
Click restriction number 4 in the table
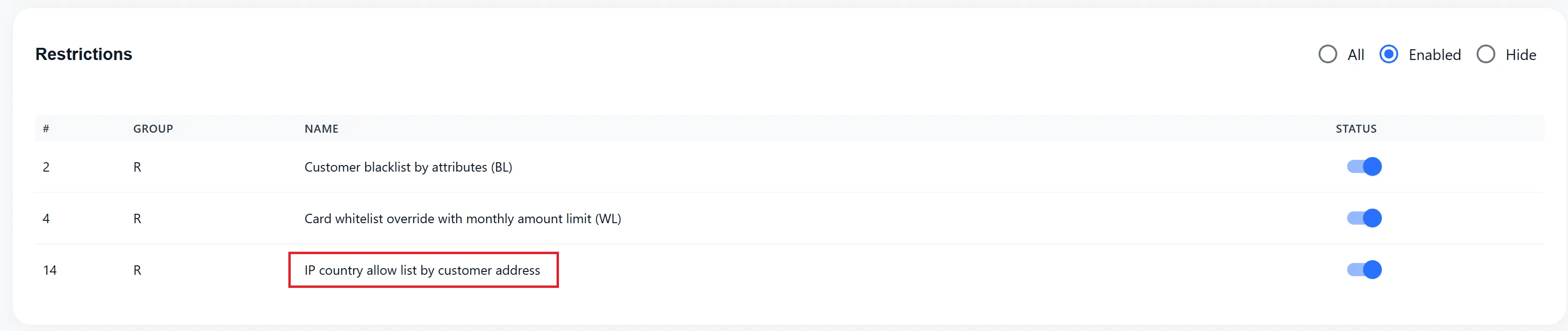tap(46, 218)
